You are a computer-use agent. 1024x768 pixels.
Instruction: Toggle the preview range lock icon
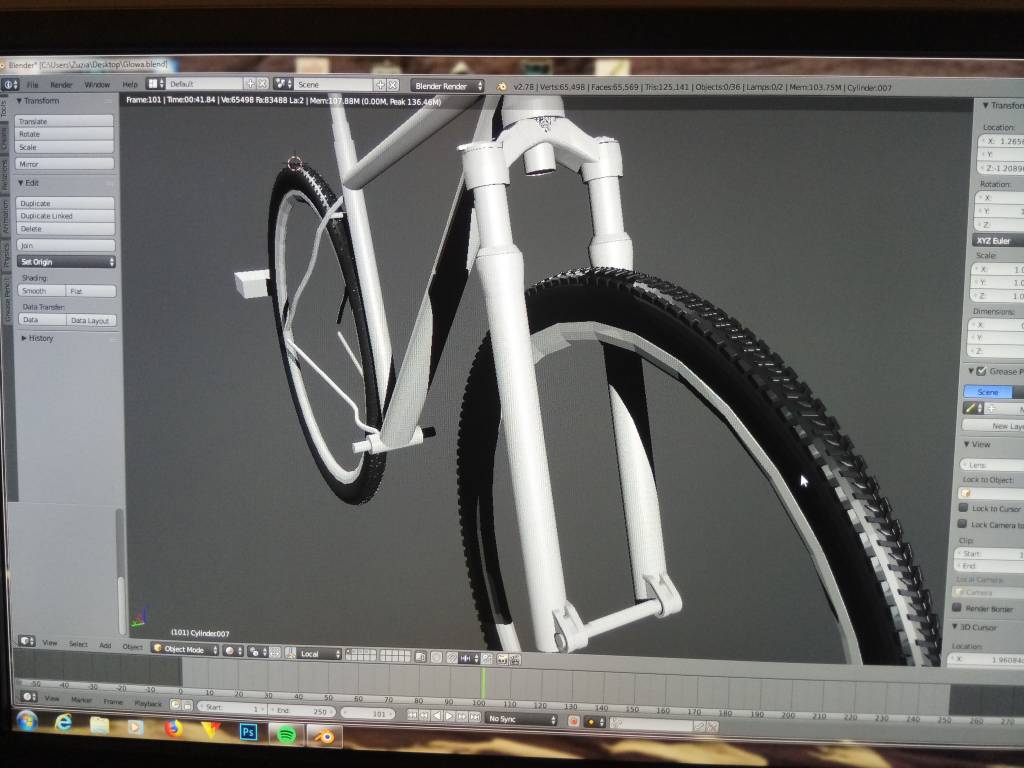pos(187,705)
